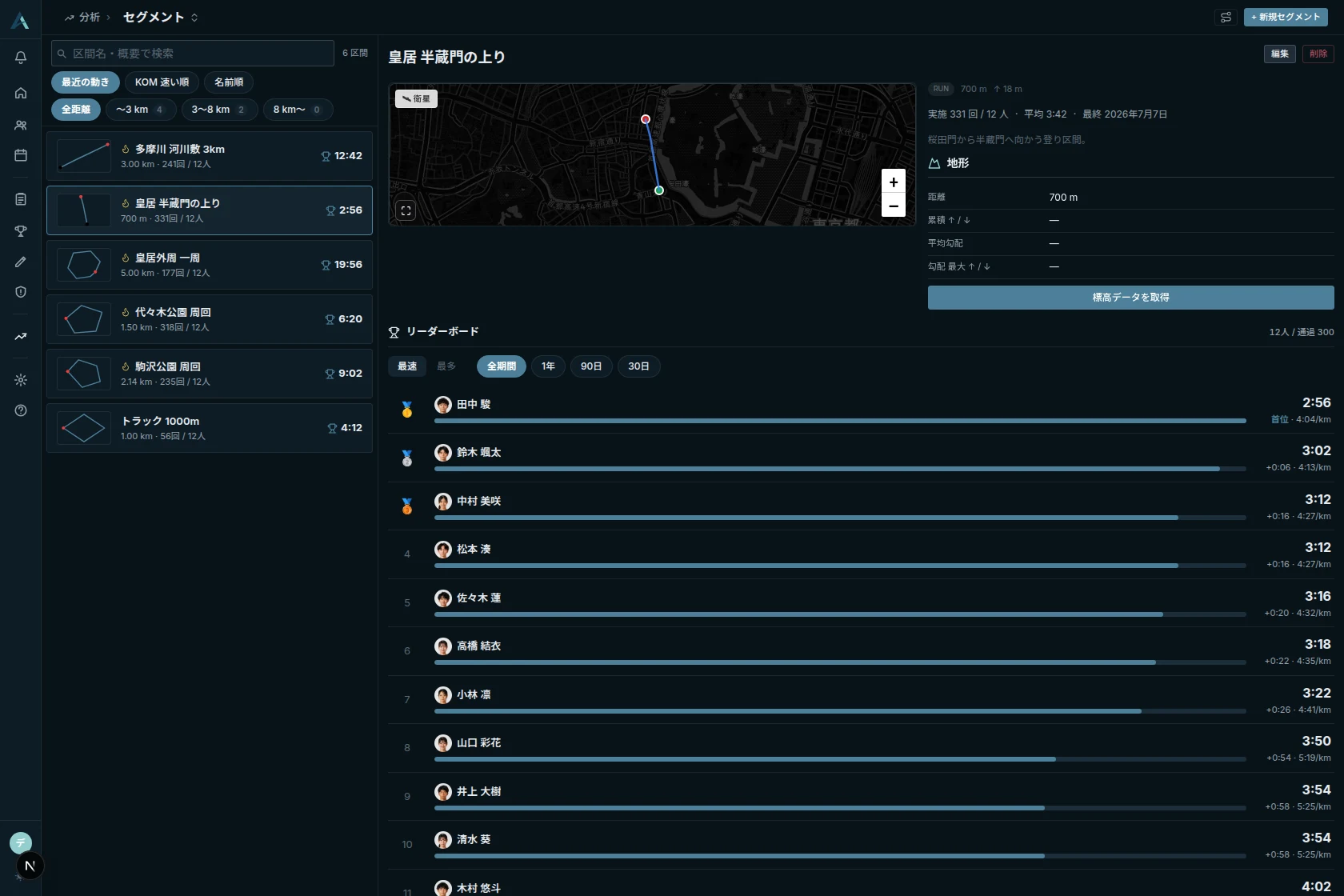Select 最速 leaderboard mode
Viewport: 1344px width, 896px height.
click(x=407, y=366)
